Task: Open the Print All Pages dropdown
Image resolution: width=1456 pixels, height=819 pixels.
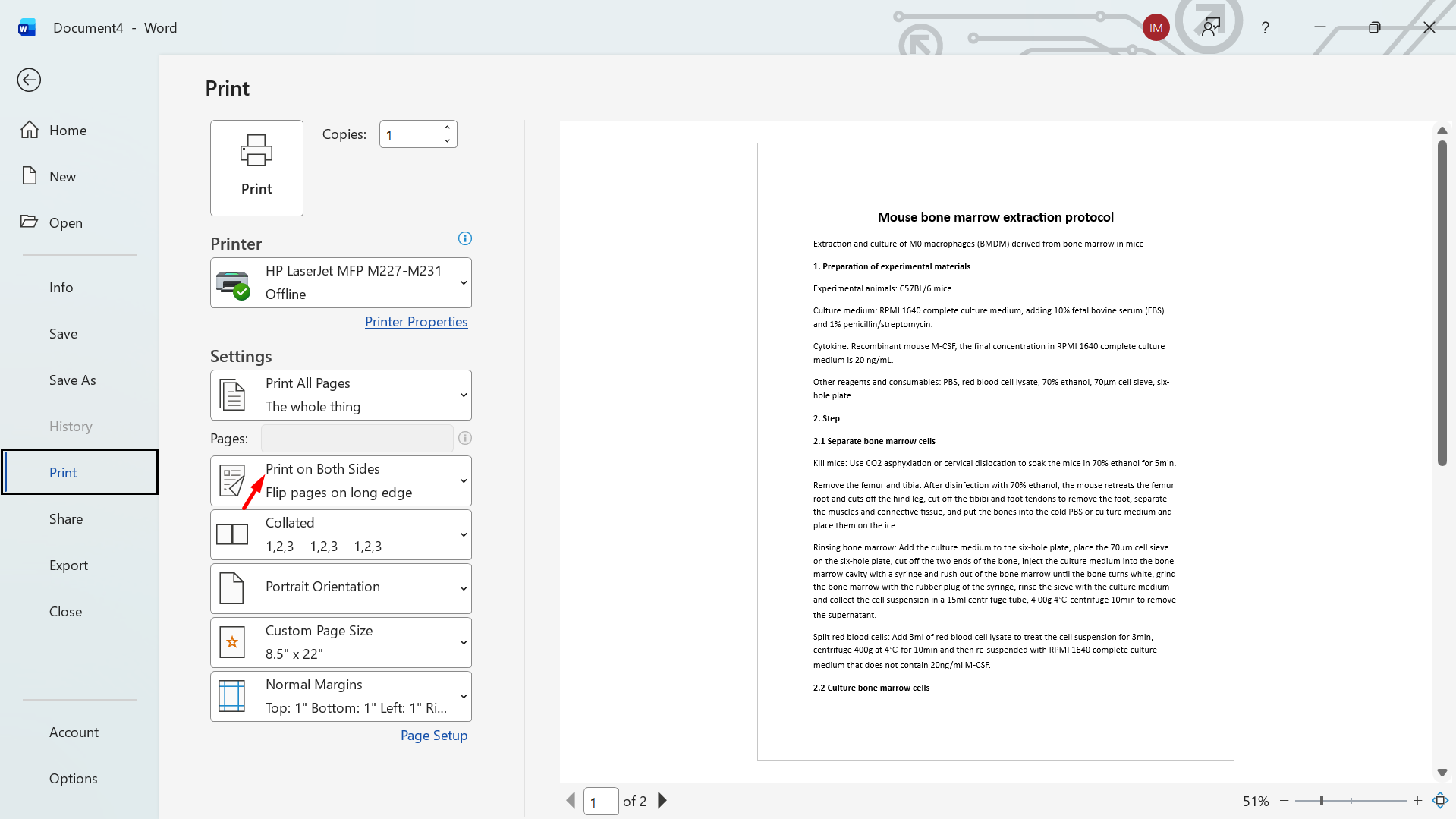Action: tap(341, 395)
